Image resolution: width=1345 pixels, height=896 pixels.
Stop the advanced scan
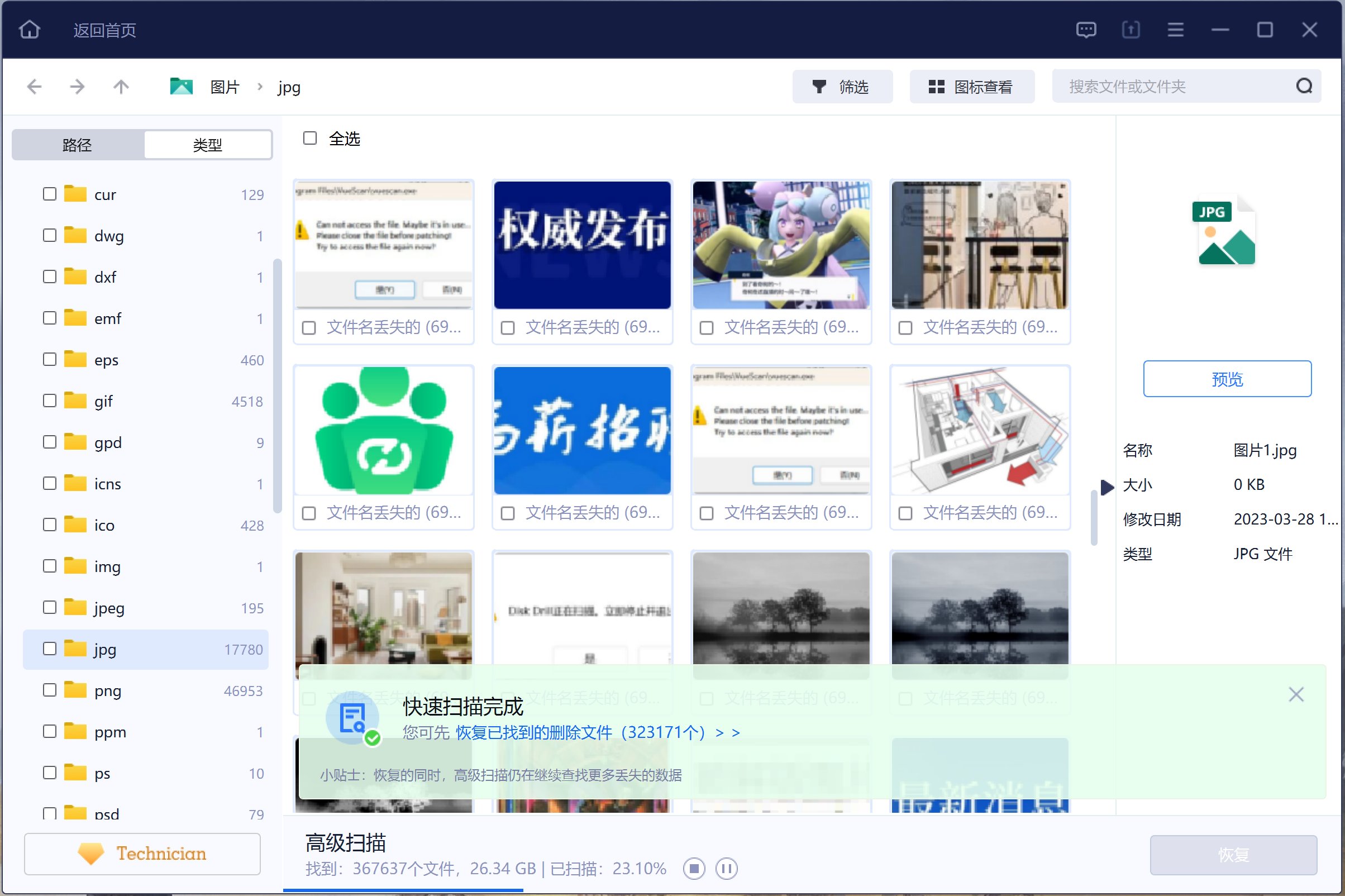pos(694,869)
